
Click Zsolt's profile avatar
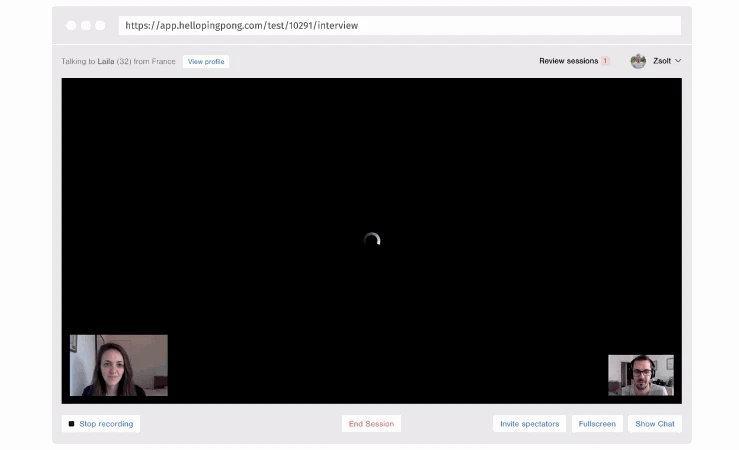(638, 61)
